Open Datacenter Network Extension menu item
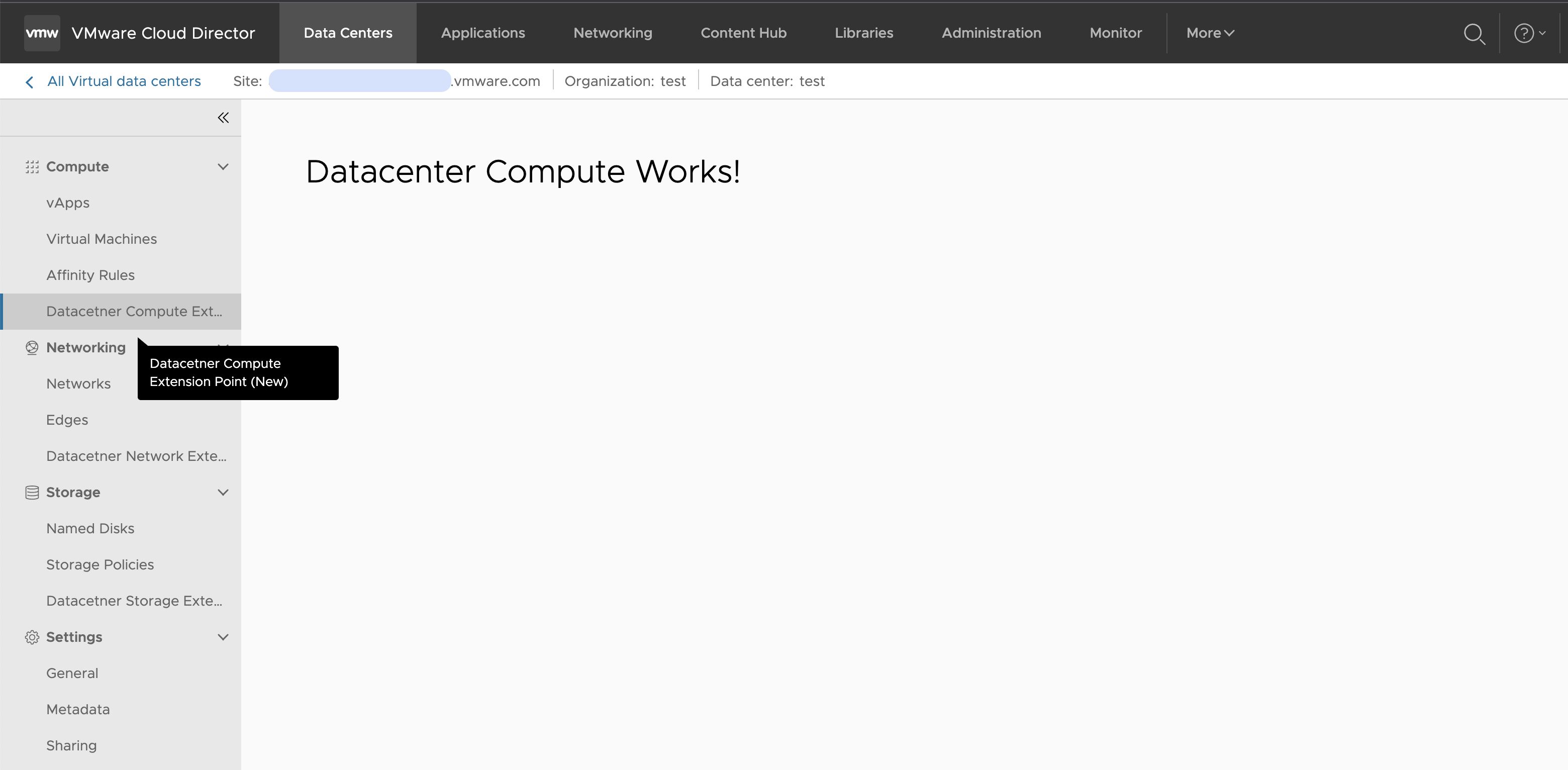 pyautogui.click(x=136, y=456)
